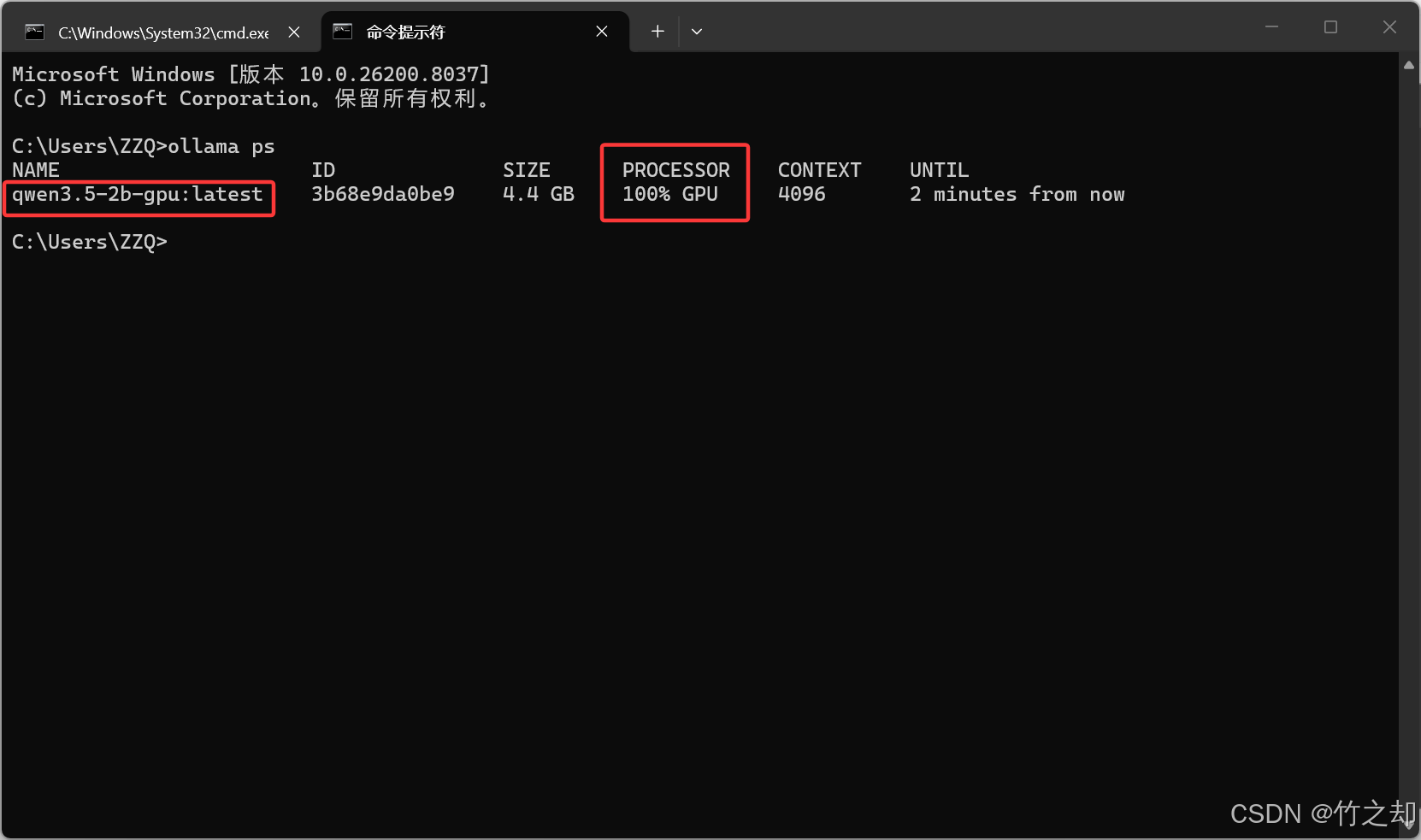This screenshot has width=1421, height=840.
Task: Select the 命令提示符 tab
Action: (475, 32)
